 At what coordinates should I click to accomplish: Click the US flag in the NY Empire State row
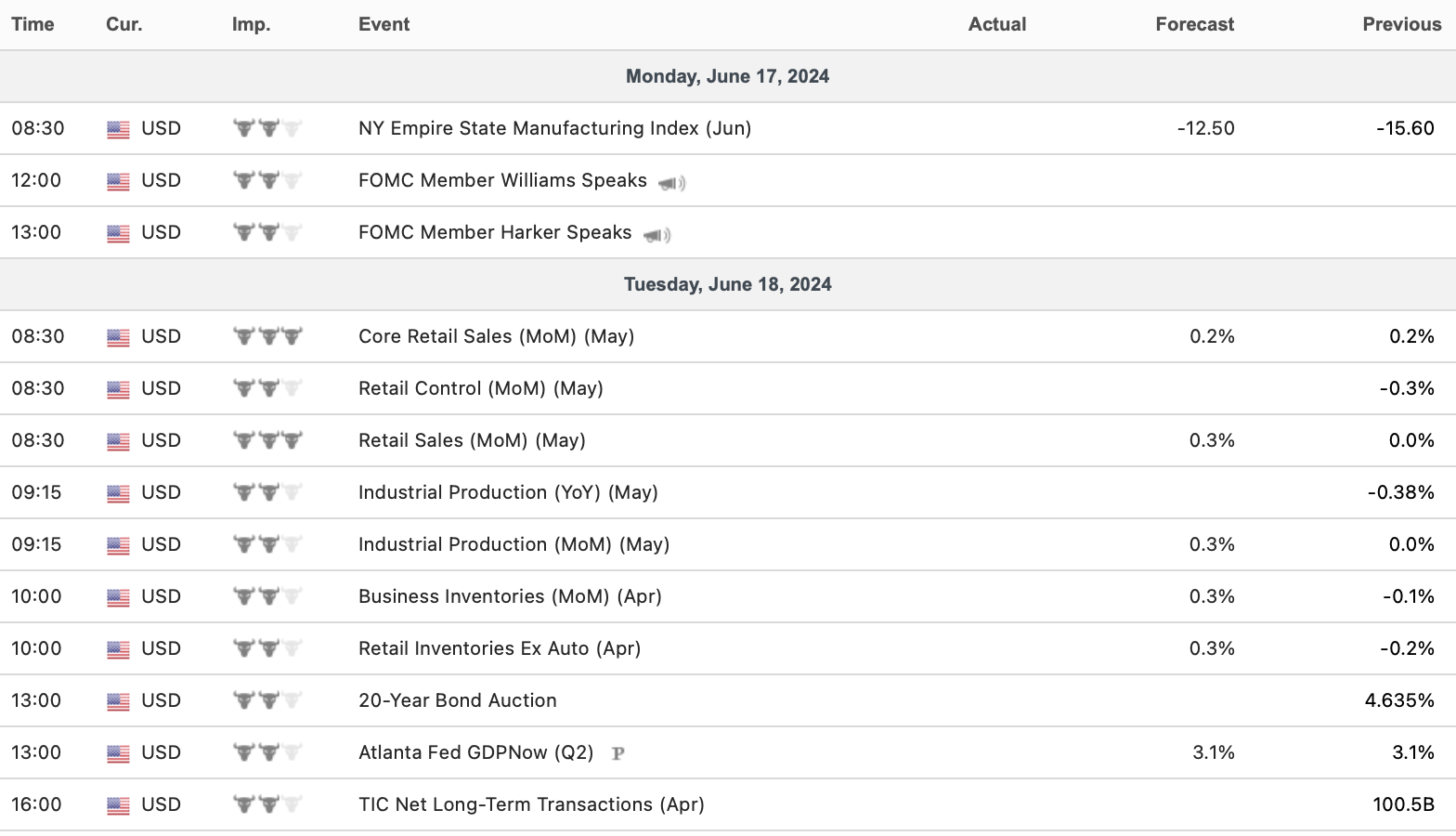point(118,129)
